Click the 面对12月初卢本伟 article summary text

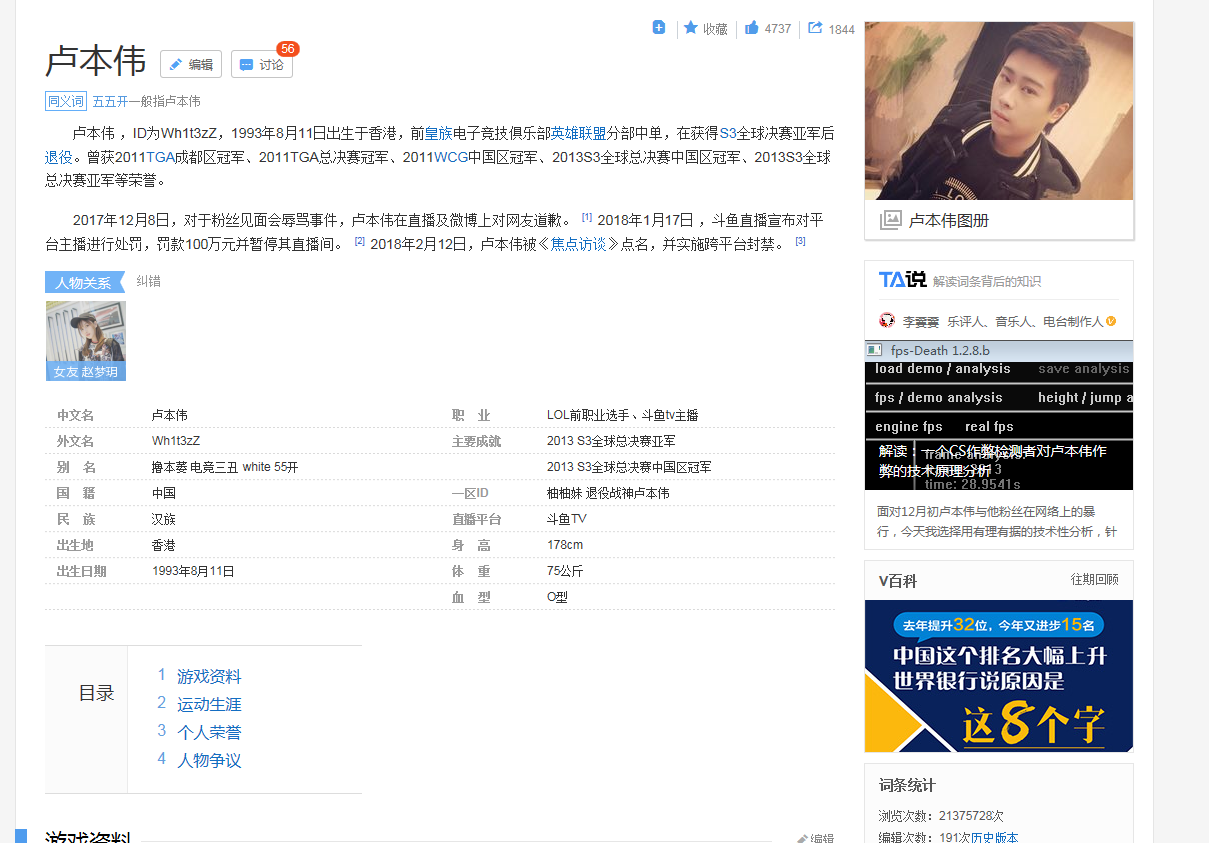pos(997,521)
